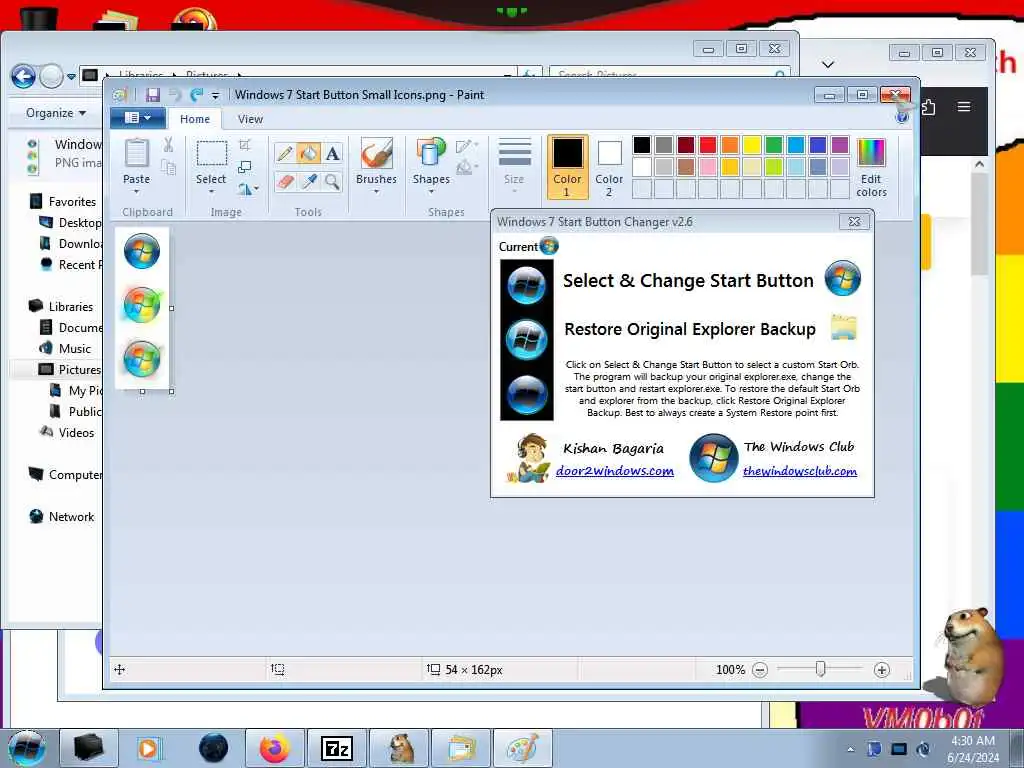Open Edit colors dialog

[x=871, y=167]
